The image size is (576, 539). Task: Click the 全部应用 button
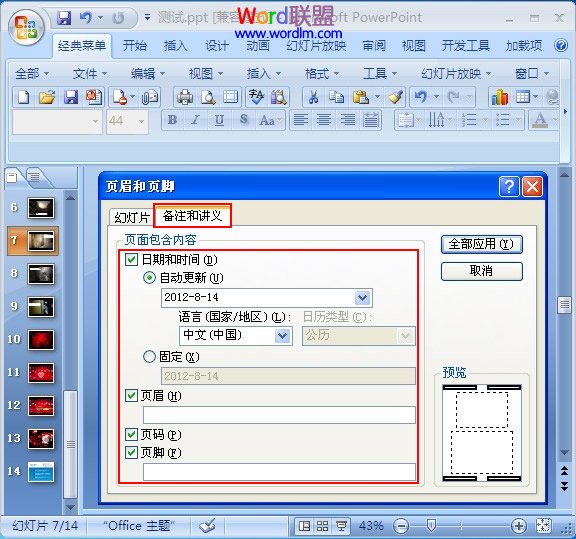(481, 244)
